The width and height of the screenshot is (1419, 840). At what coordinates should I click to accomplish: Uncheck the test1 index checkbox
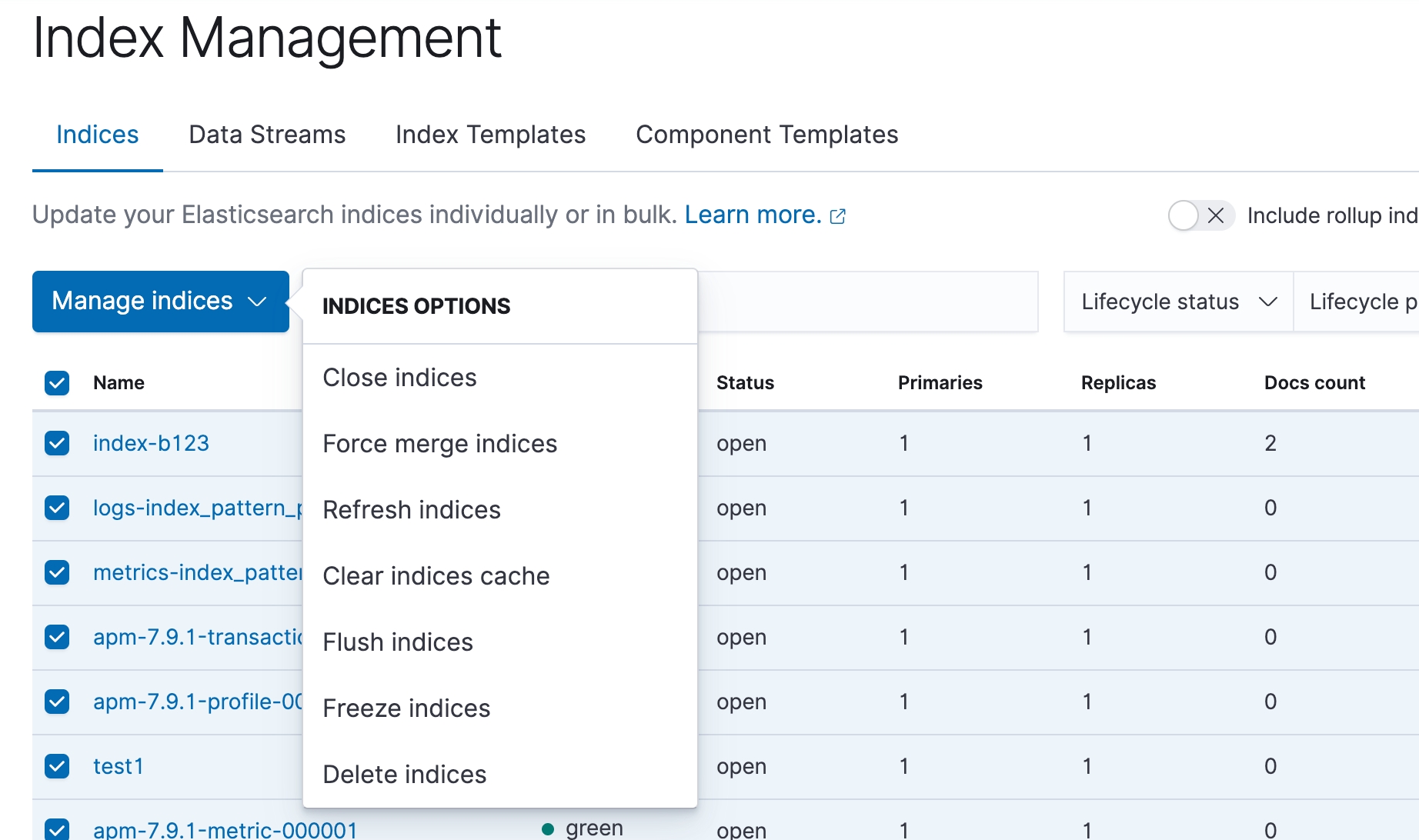click(x=57, y=766)
